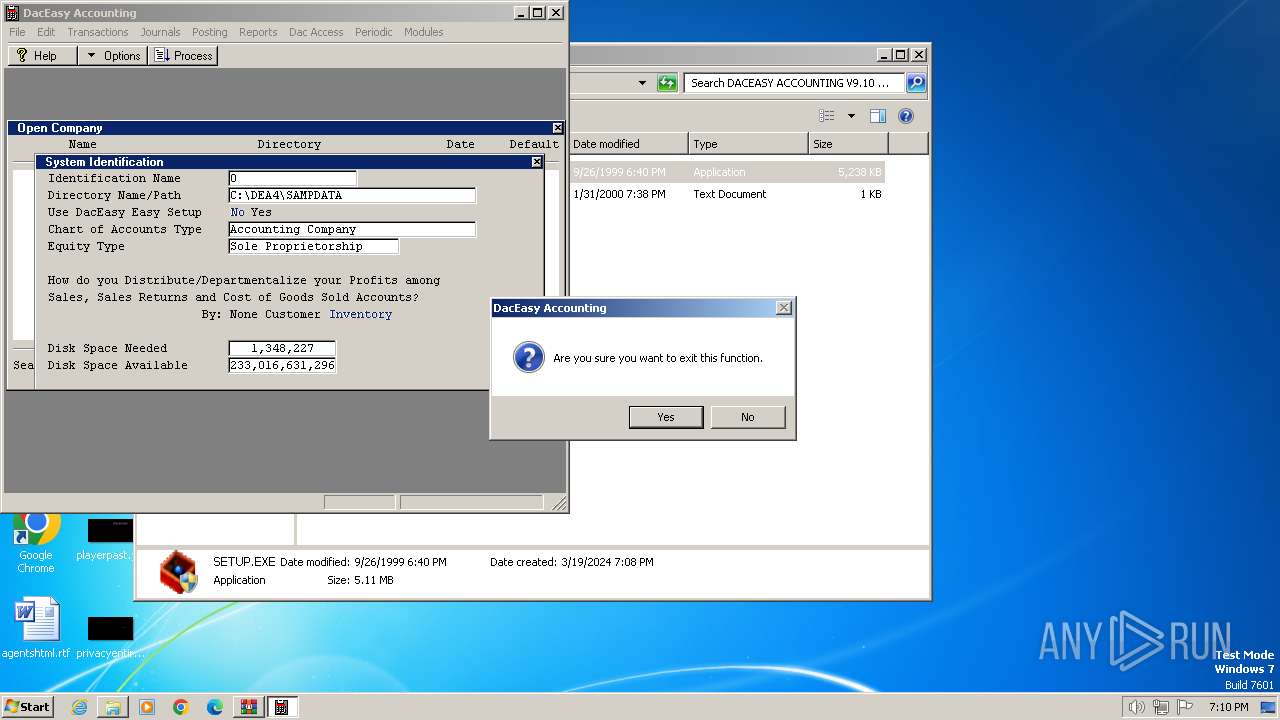Click the Disk Space Needed value
This screenshot has width=1280, height=720.
coord(282,348)
